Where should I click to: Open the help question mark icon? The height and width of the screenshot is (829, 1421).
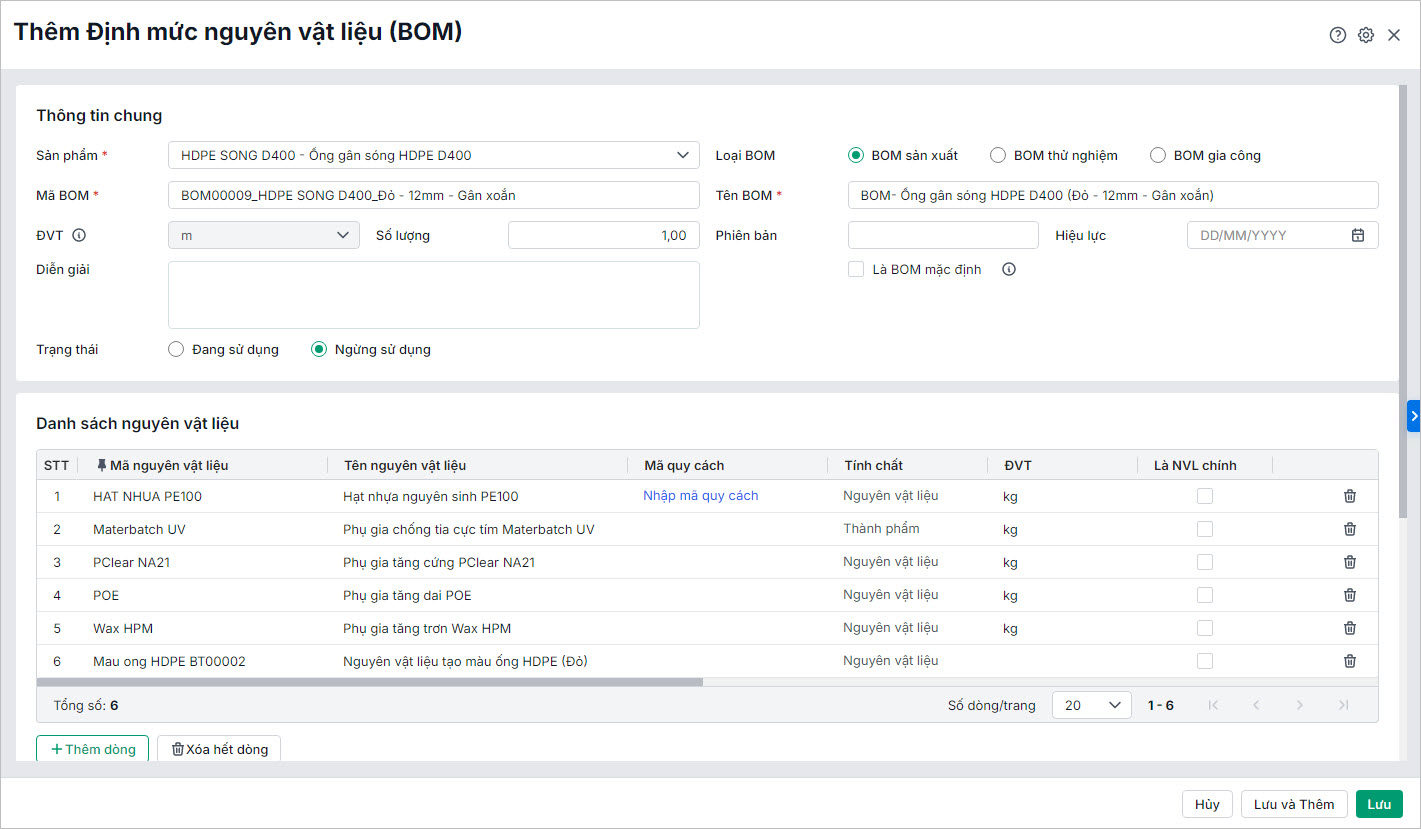point(1337,35)
